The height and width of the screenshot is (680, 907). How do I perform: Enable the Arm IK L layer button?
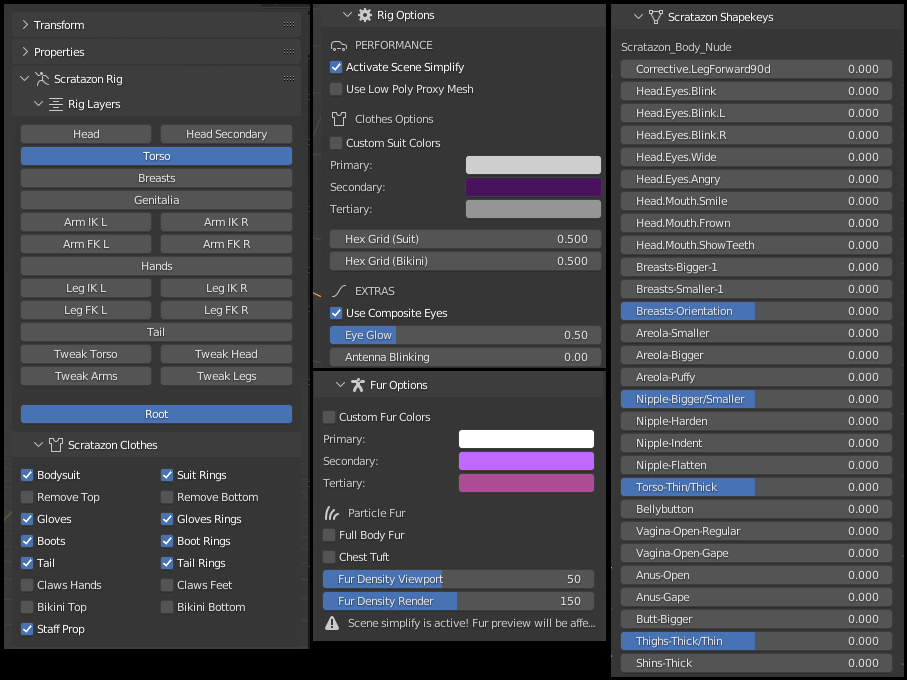point(86,222)
